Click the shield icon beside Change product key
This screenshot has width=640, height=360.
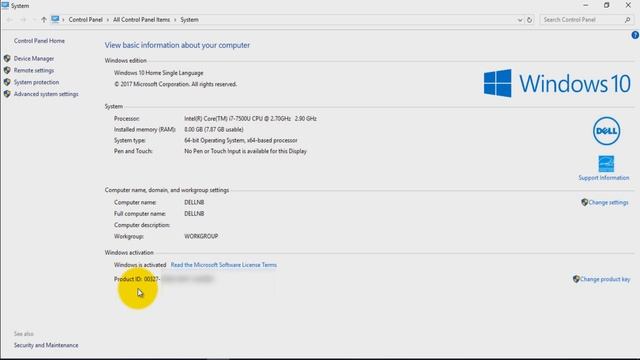pos(576,279)
